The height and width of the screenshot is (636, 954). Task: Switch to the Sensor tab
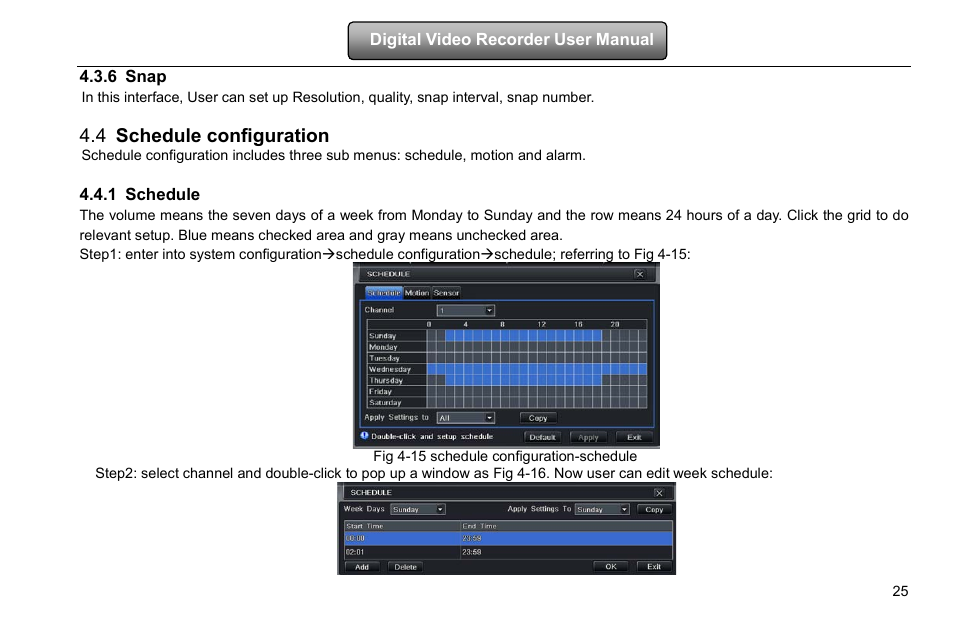coord(446,293)
